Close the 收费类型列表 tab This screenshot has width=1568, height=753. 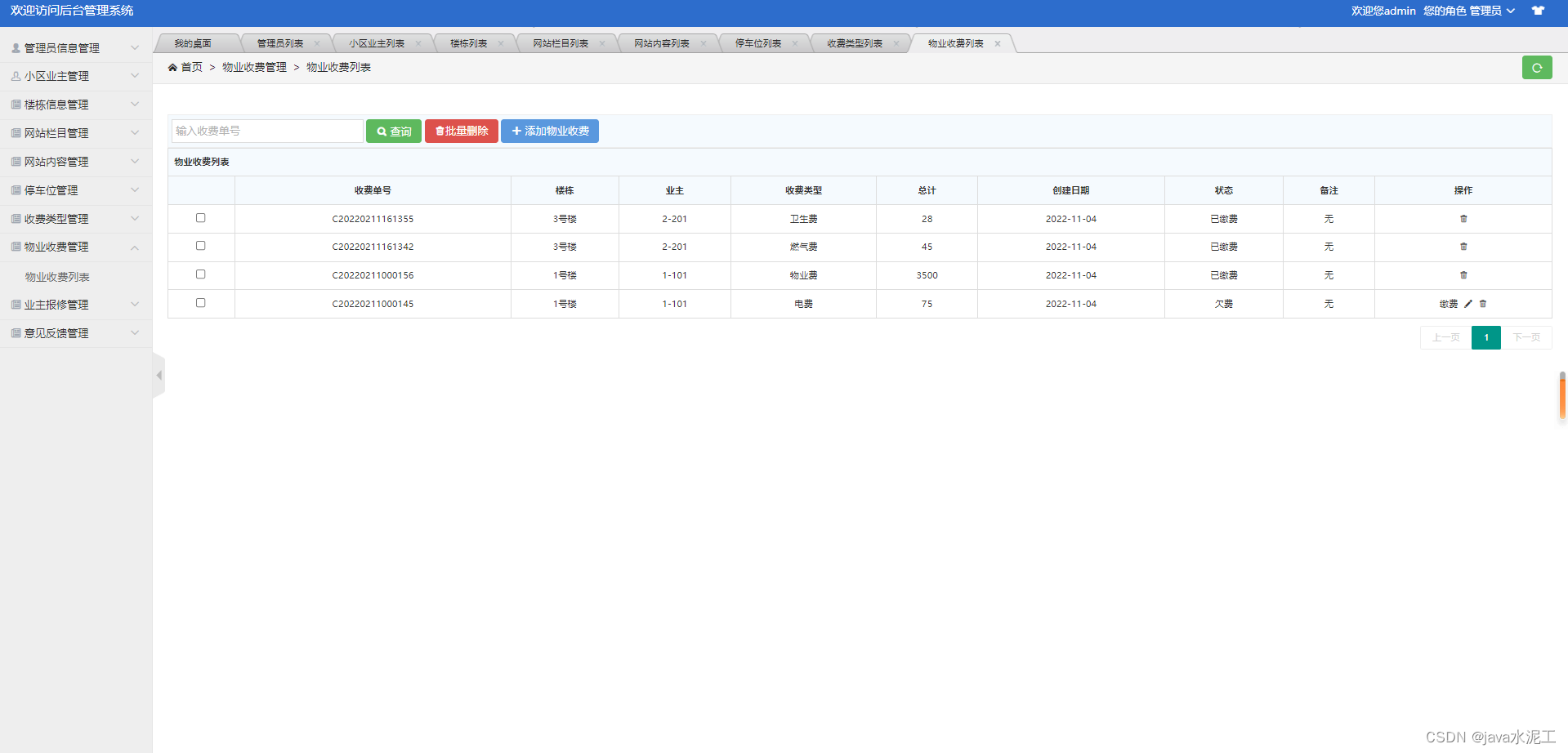[x=896, y=43]
